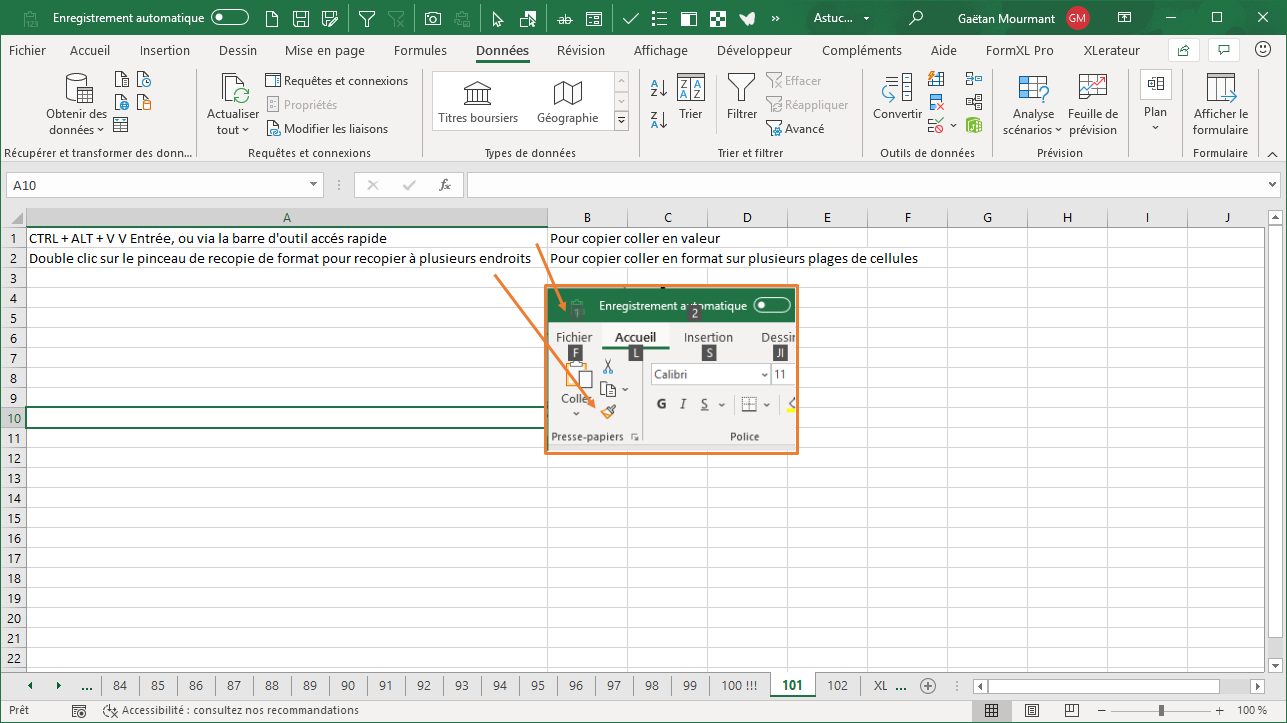This screenshot has height=723, width=1287.
Task: Switch to Normal view in status bar
Action: coord(991,711)
